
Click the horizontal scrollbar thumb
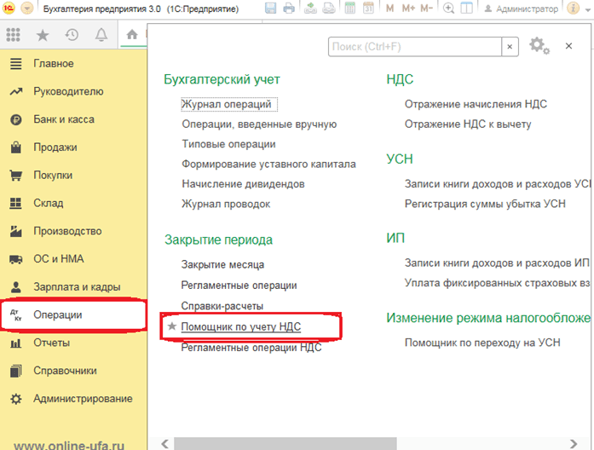click(285, 444)
